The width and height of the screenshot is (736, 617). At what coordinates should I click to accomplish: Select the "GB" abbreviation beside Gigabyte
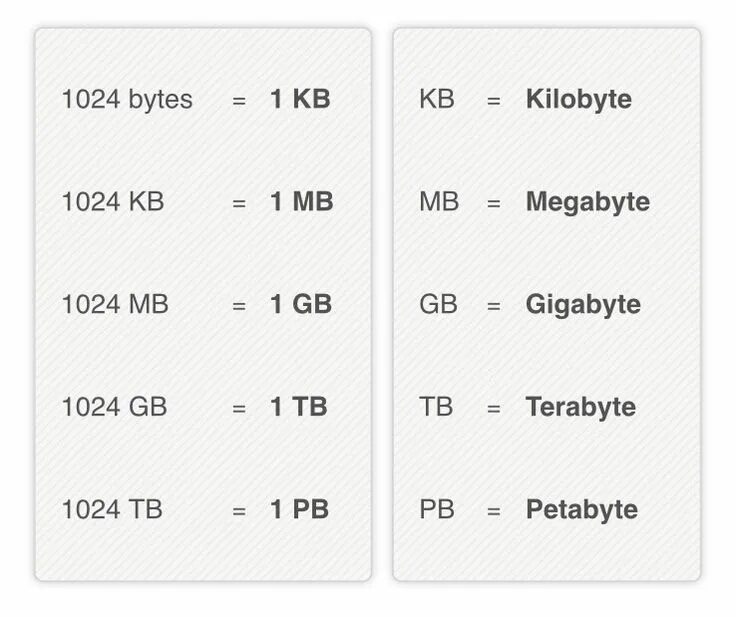(x=438, y=305)
